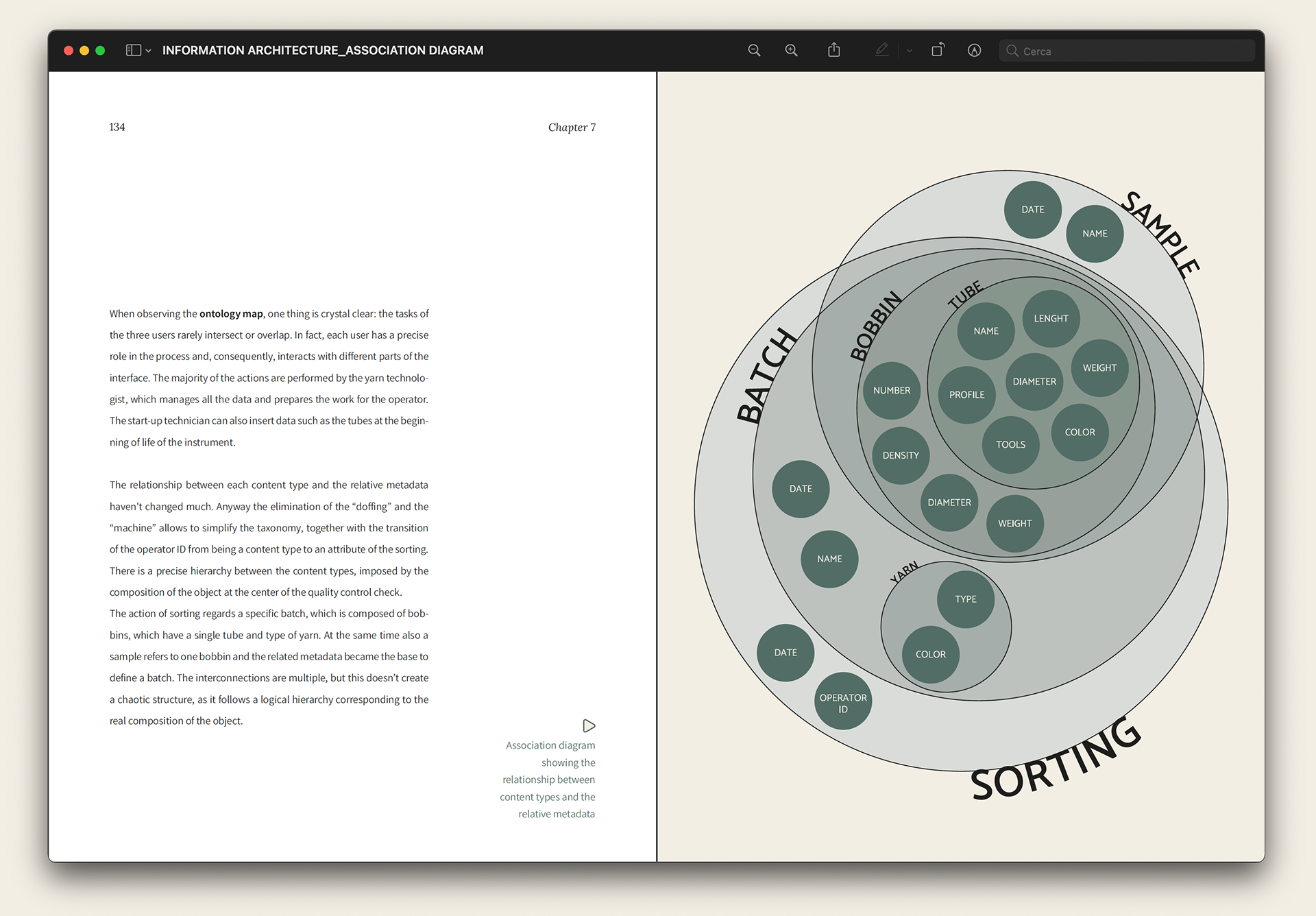
Task: Click the YARN label in the diagram
Action: (x=904, y=572)
